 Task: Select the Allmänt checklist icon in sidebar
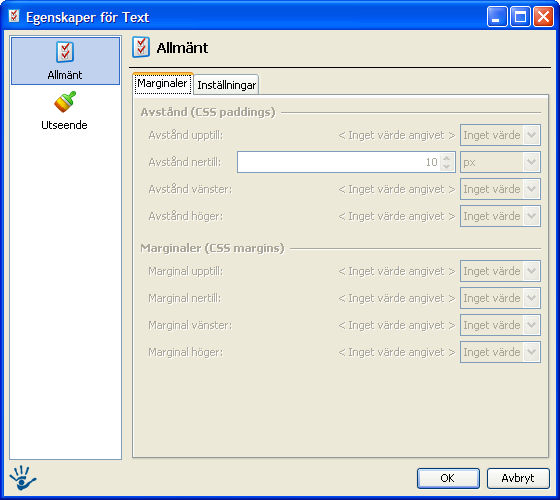(x=65, y=52)
